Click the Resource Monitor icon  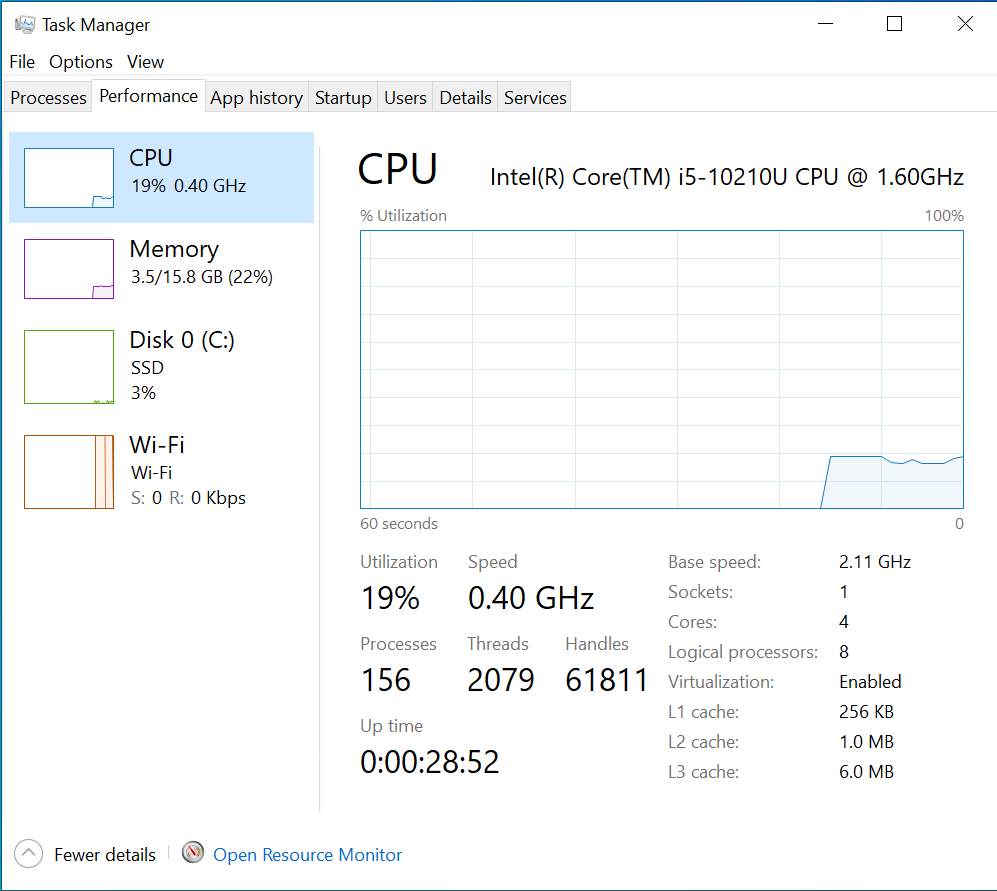coord(193,854)
